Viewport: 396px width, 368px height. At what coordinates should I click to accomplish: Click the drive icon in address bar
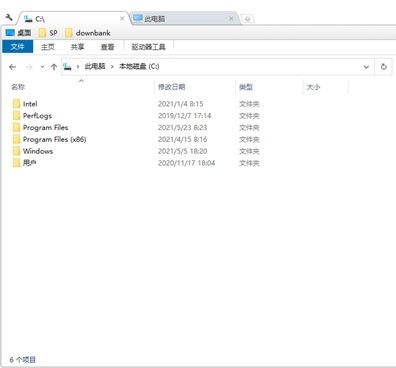click(67, 67)
